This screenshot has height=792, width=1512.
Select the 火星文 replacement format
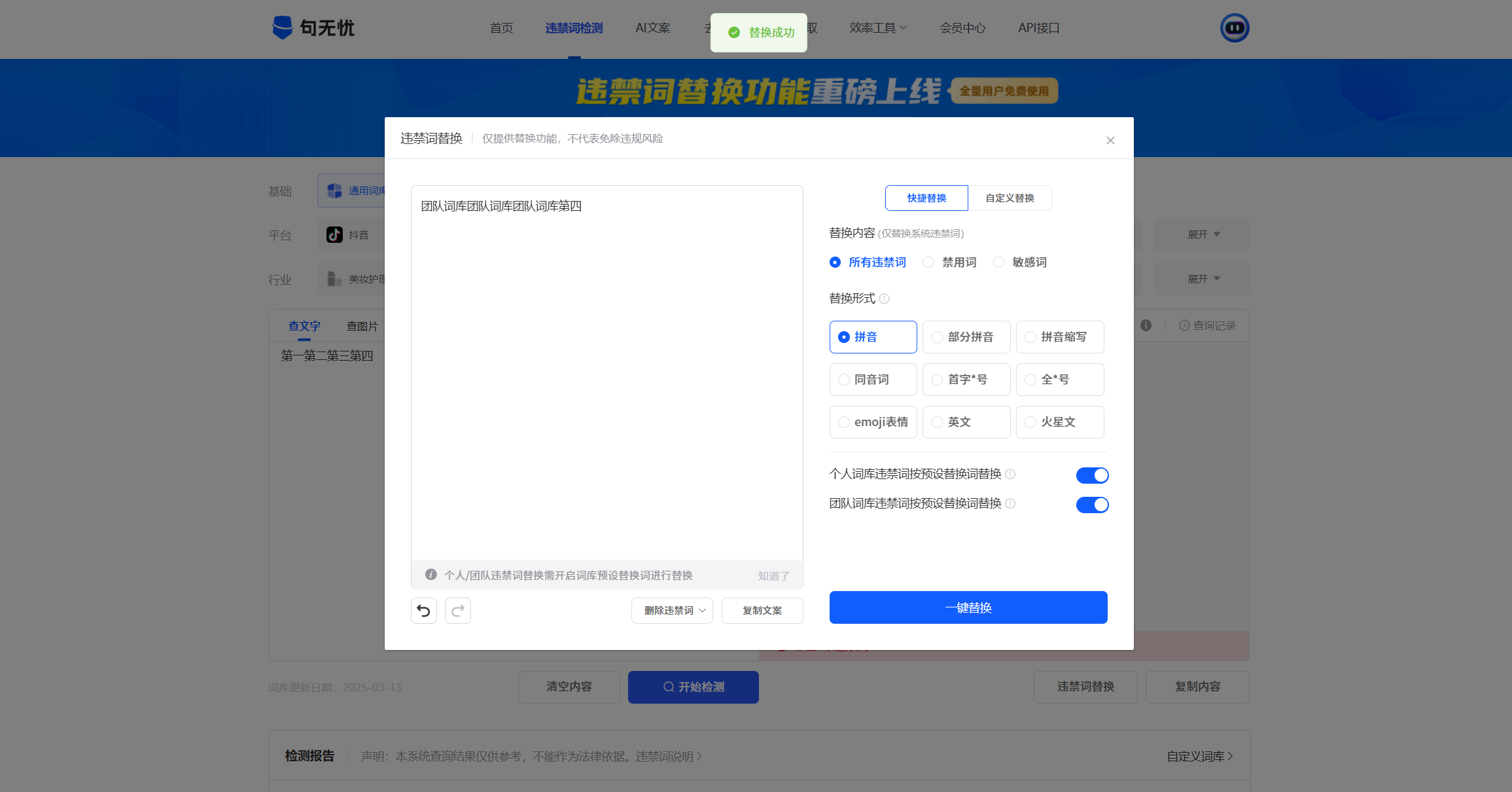click(1059, 422)
